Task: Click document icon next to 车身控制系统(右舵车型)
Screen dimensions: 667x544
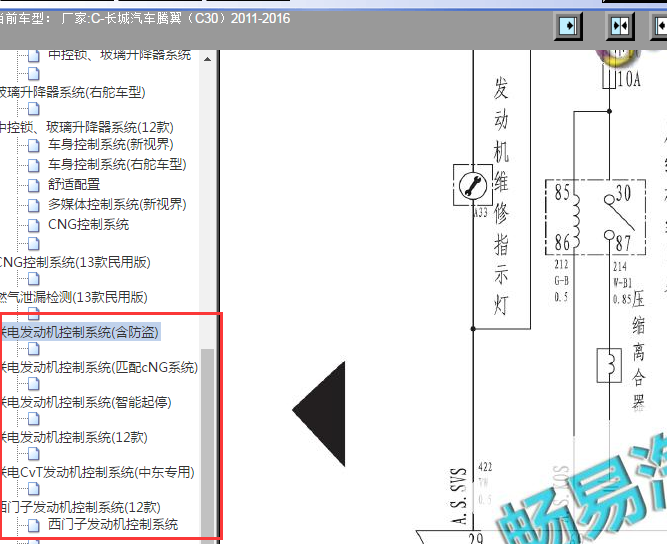Action: click(x=34, y=165)
